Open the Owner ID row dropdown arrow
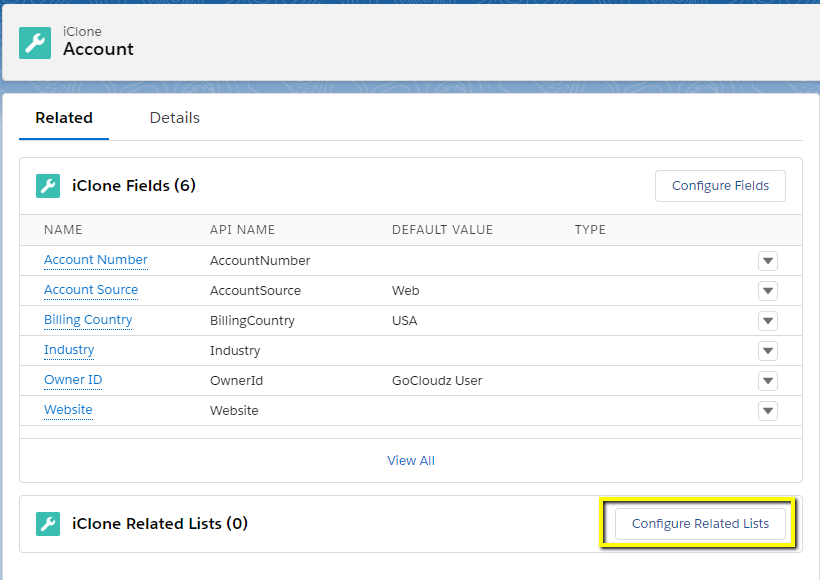Viewport: 820px width, 580px height. 768,381
